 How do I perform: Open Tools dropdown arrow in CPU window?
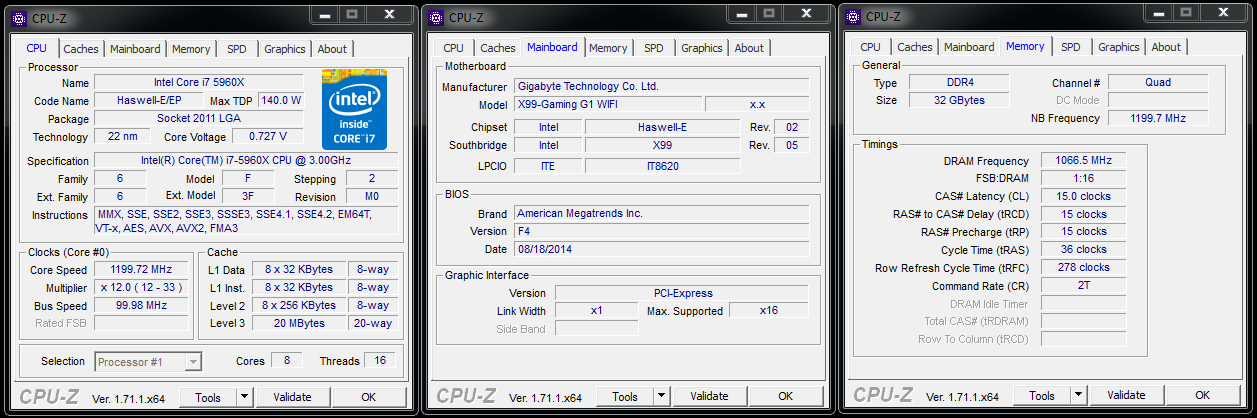(245, 397)
